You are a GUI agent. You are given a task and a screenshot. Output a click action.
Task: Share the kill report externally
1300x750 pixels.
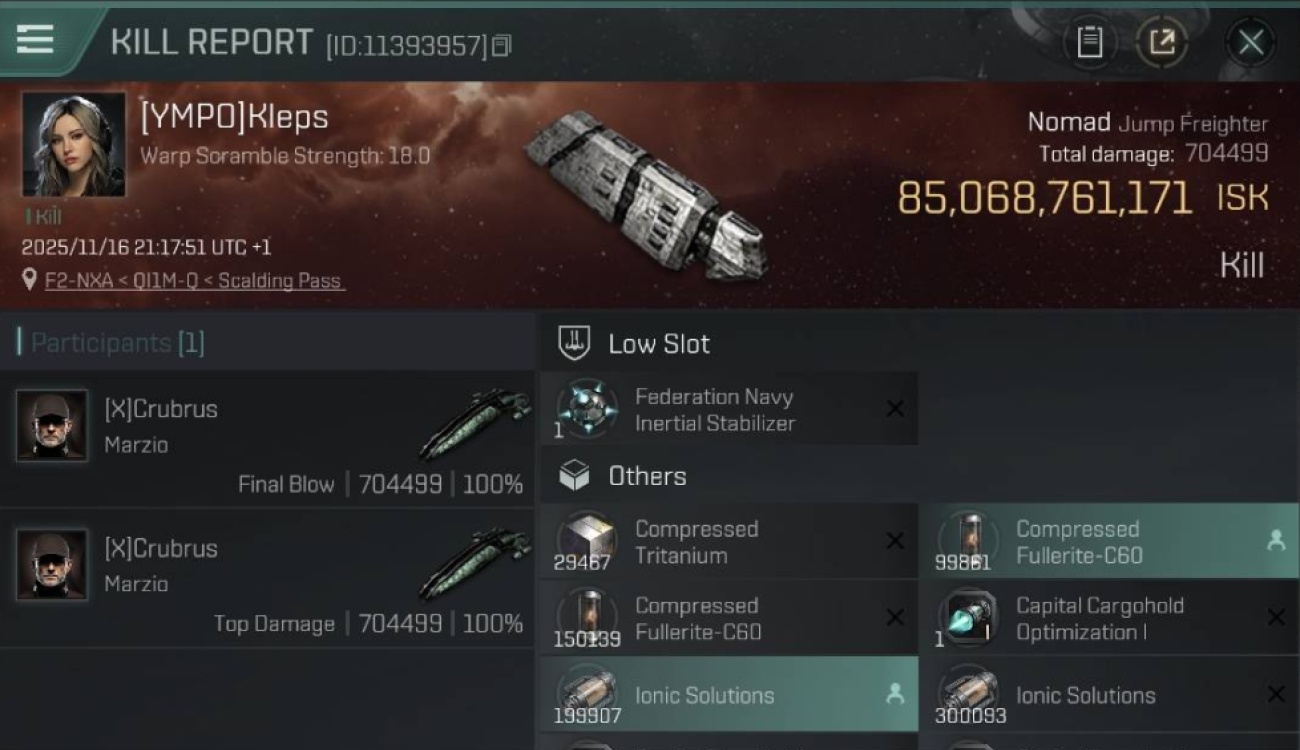1162,42
